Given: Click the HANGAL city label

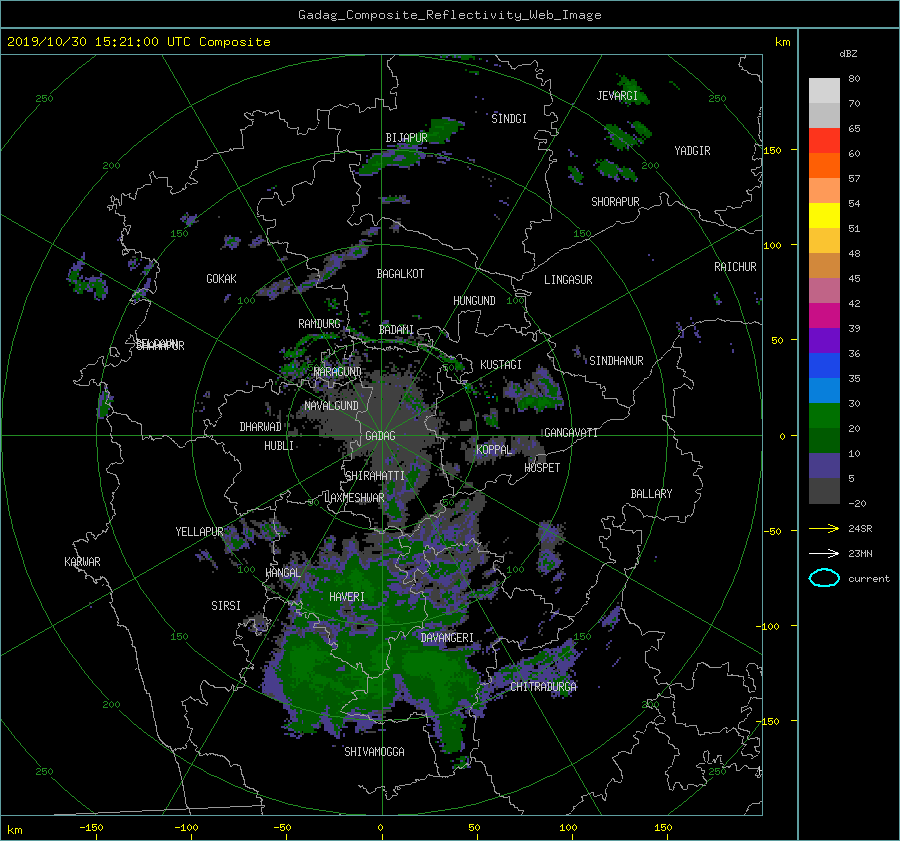Looking at the screenshot, I should coord(283,573).
